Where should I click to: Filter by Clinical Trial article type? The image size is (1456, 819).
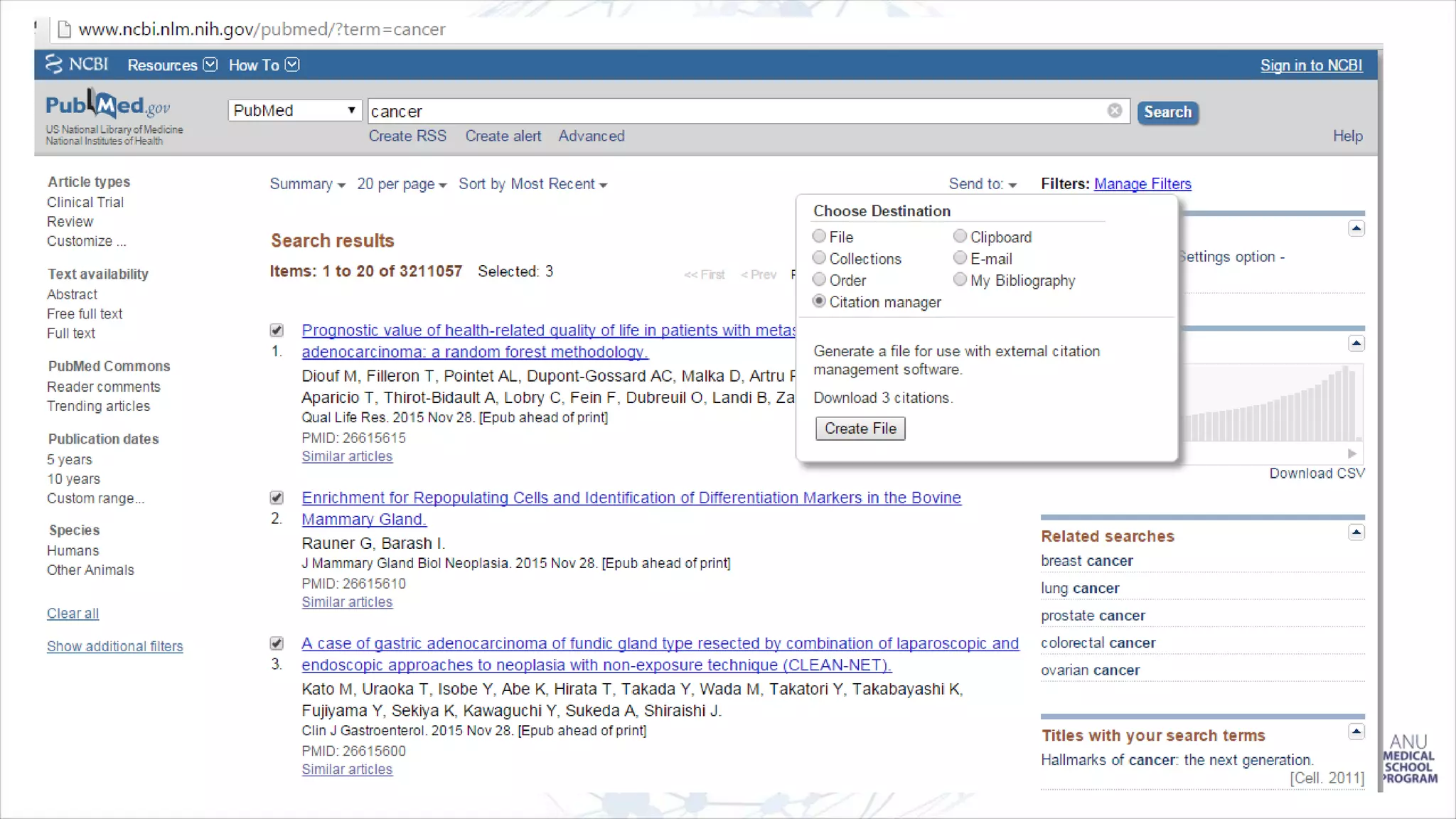pyautogui.click(x=85, y=203)
